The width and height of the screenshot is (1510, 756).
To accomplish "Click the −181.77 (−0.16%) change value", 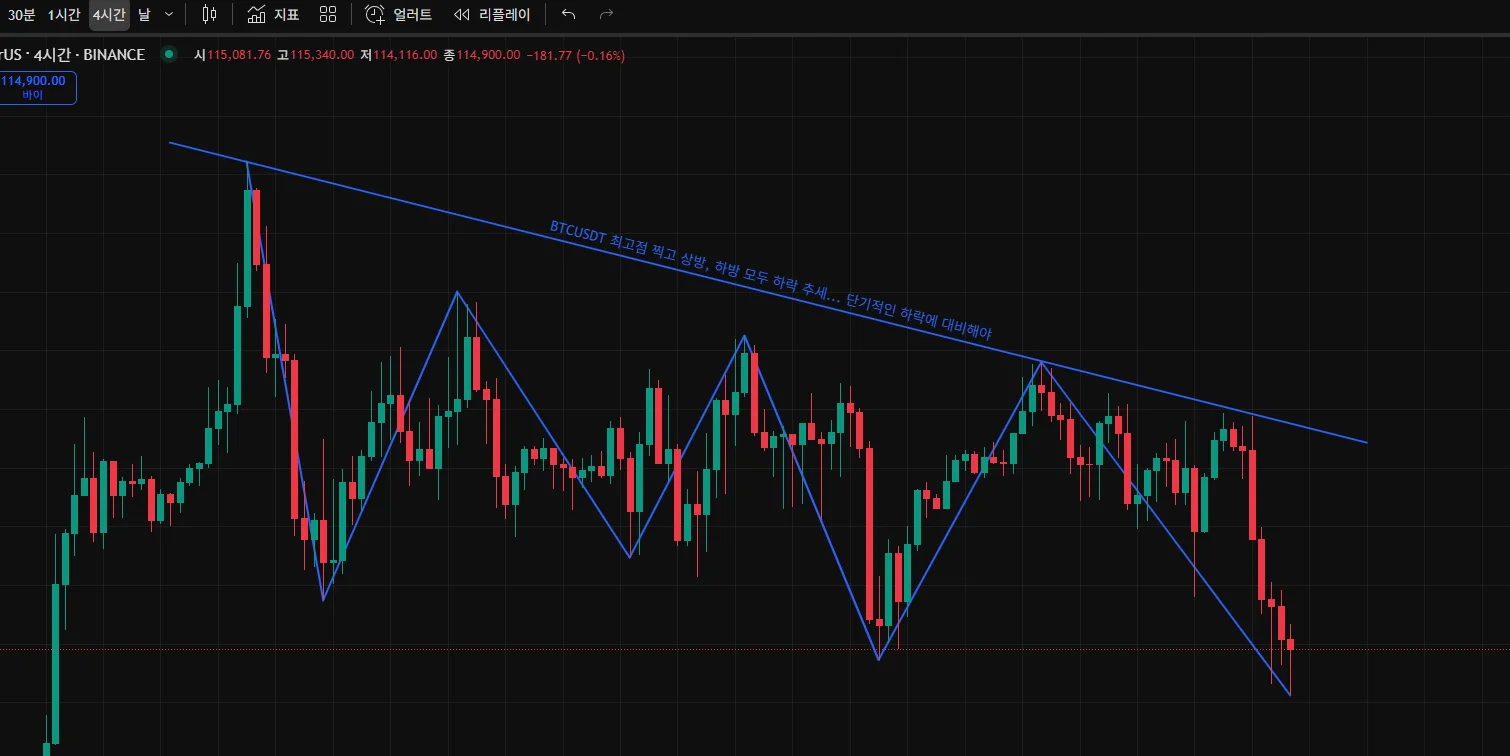I will (576, 55).
